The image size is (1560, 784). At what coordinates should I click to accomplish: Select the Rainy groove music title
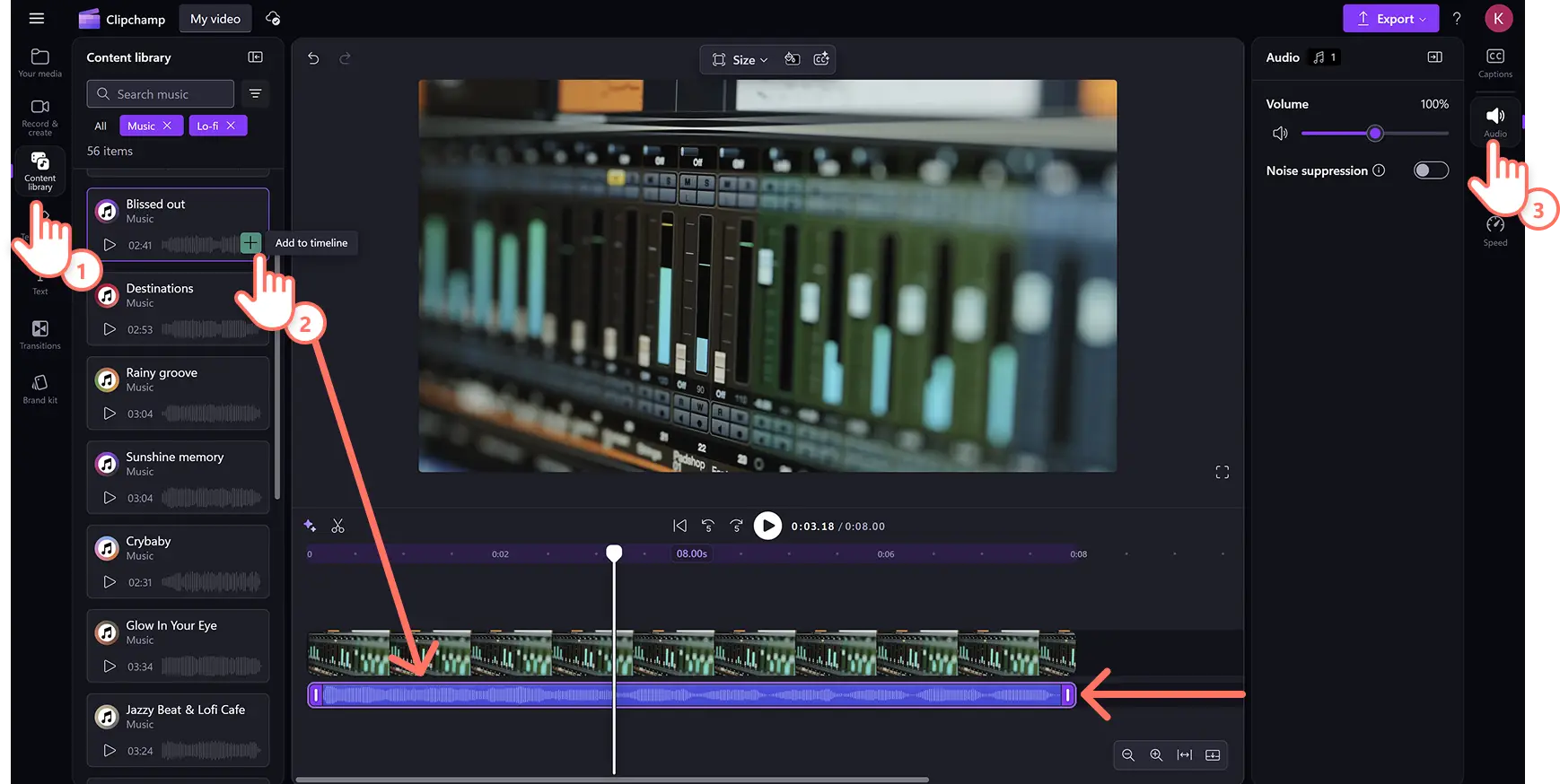[162, 372]
